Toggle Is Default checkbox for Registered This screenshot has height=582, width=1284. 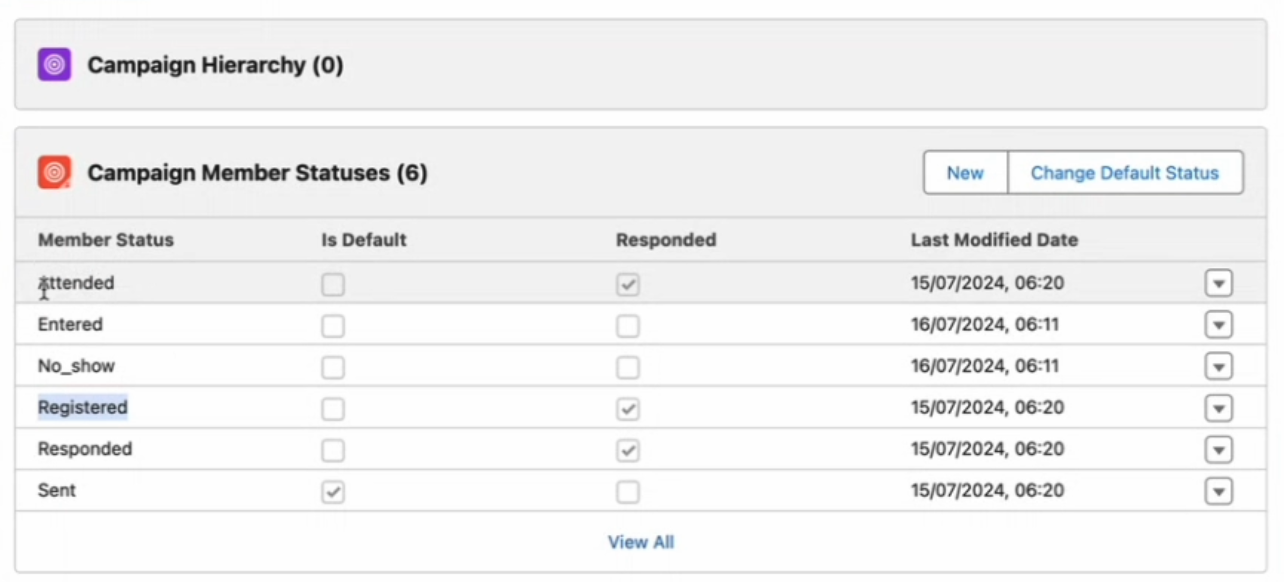click(x=333, y=409)
